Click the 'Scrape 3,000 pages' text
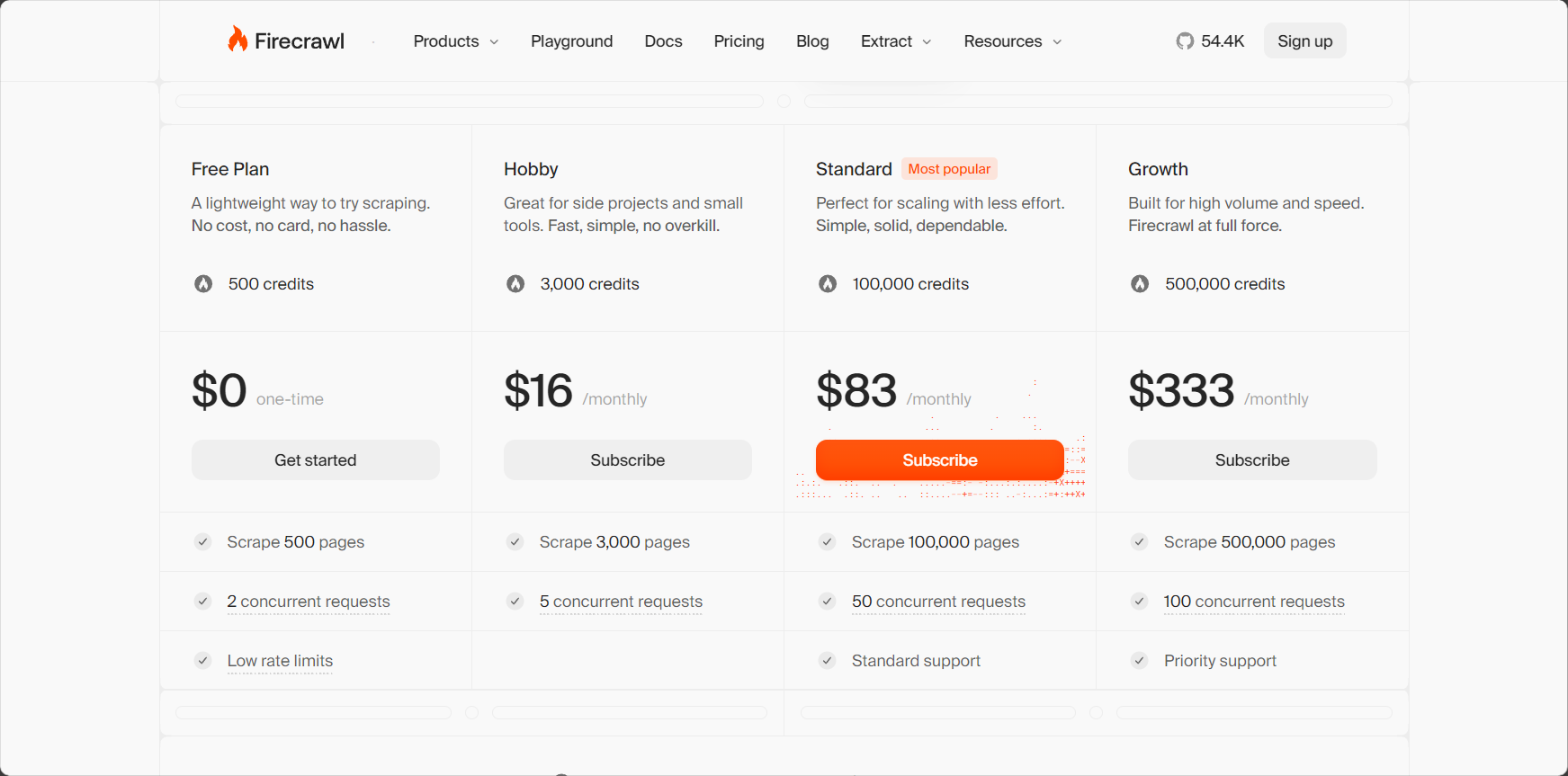Screen dimensions: 1568x776 click(614, 542)
